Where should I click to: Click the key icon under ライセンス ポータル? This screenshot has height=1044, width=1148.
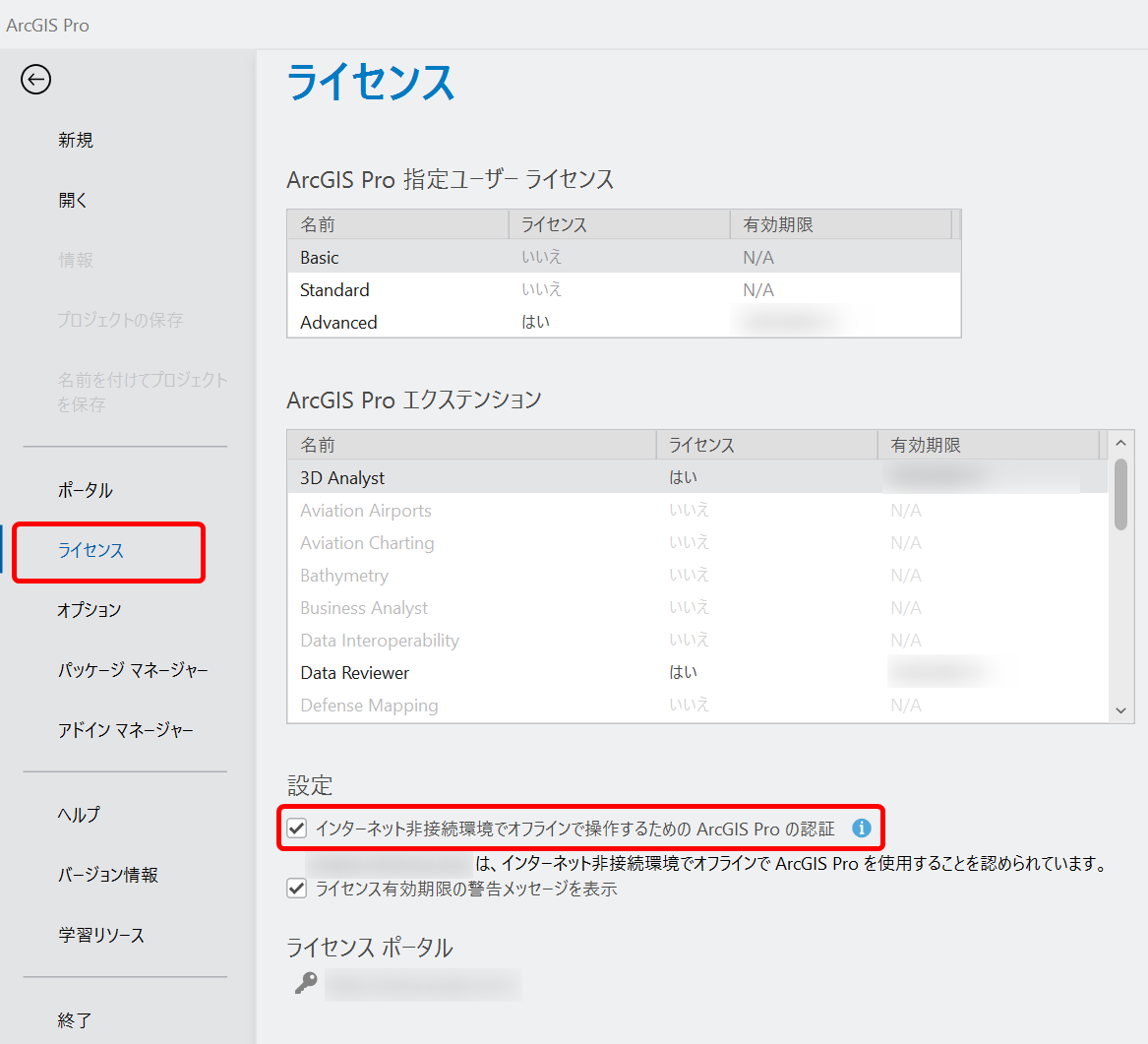[306, 983]
